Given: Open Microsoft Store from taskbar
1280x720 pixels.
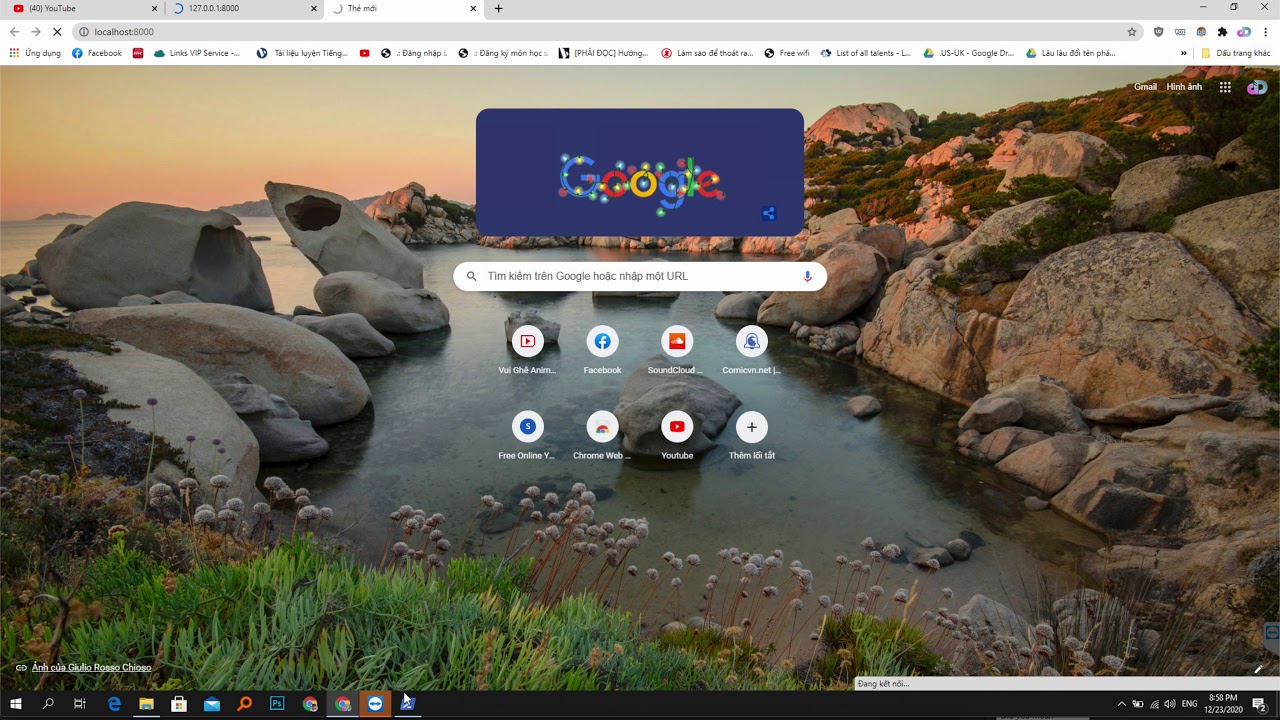Looking at the screenshot, I should tap(179, 704).
